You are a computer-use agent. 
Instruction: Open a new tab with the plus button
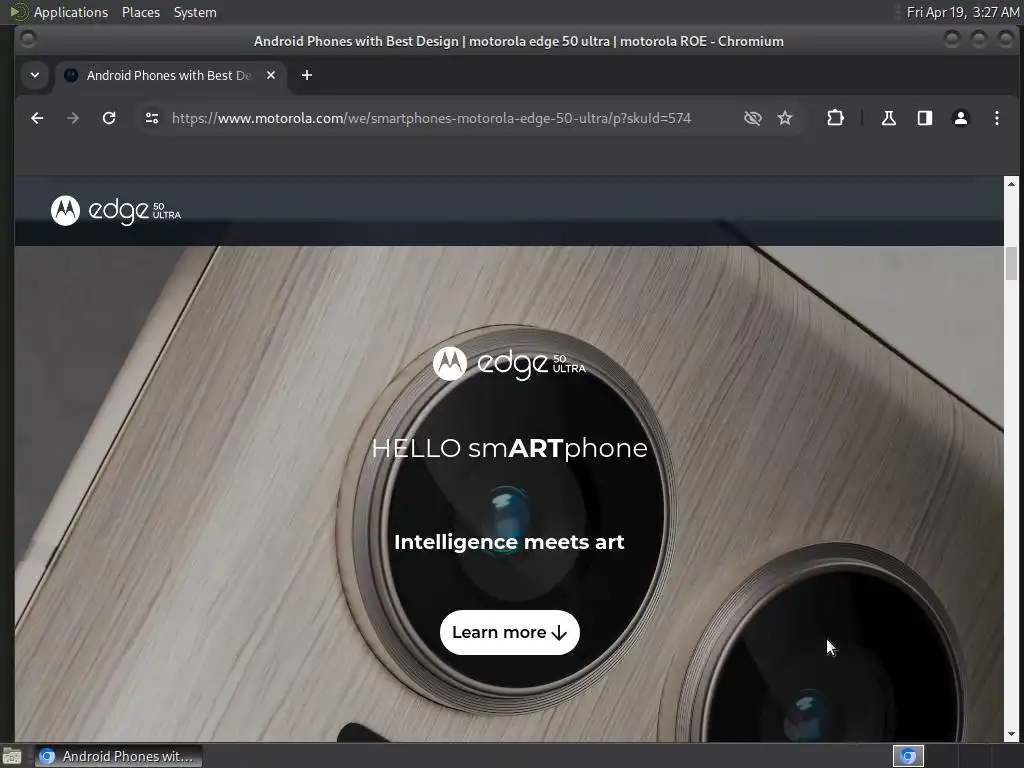pyautogui.click(x=307, y=75)
